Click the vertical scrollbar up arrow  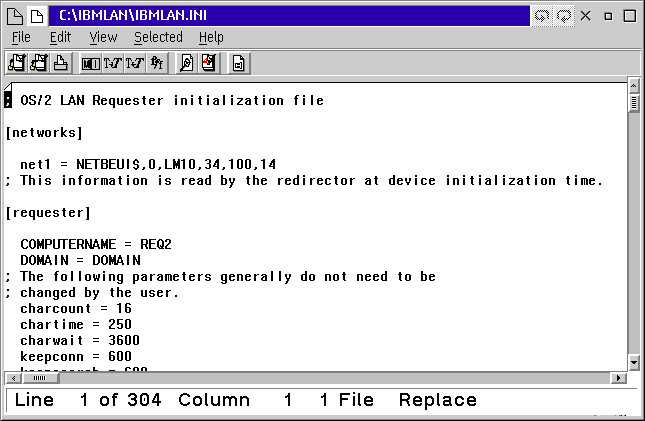[633, 86]
